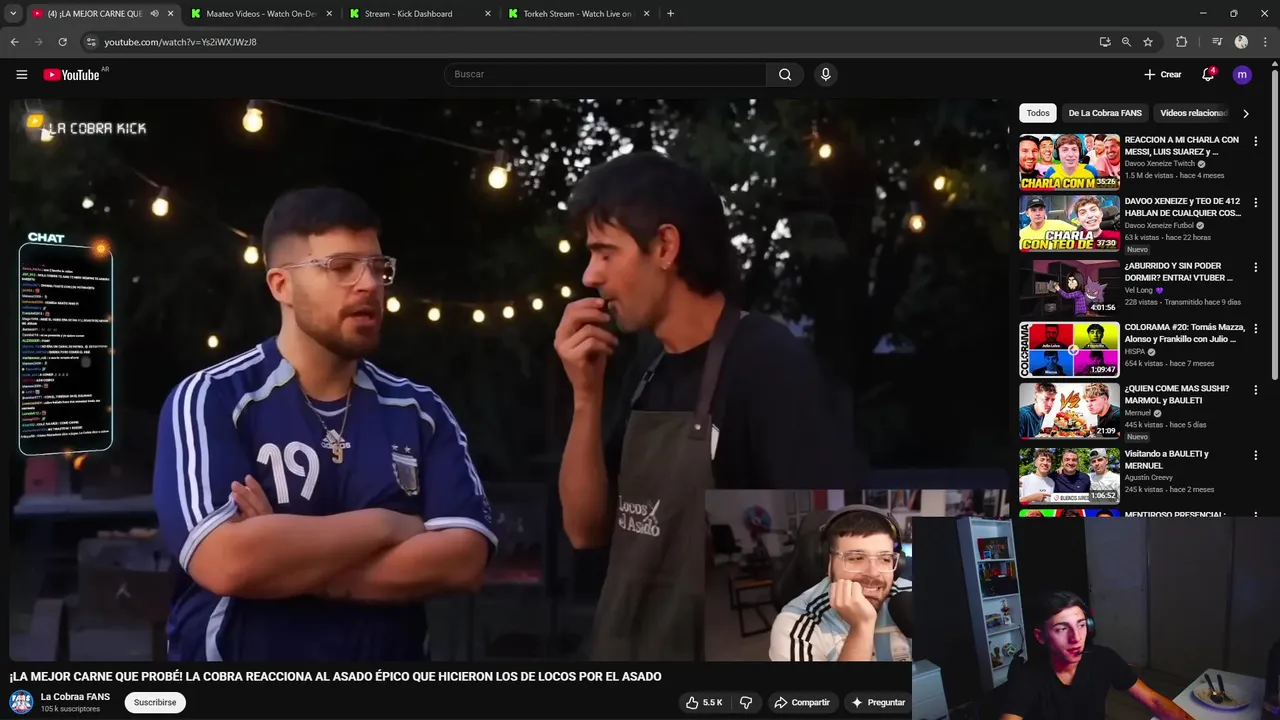This screenshot has width=1280, height=720.
Task: Open '¿QUIEN COME MAS SUSHI?' video title
Action: click(x=1177, y=394)
